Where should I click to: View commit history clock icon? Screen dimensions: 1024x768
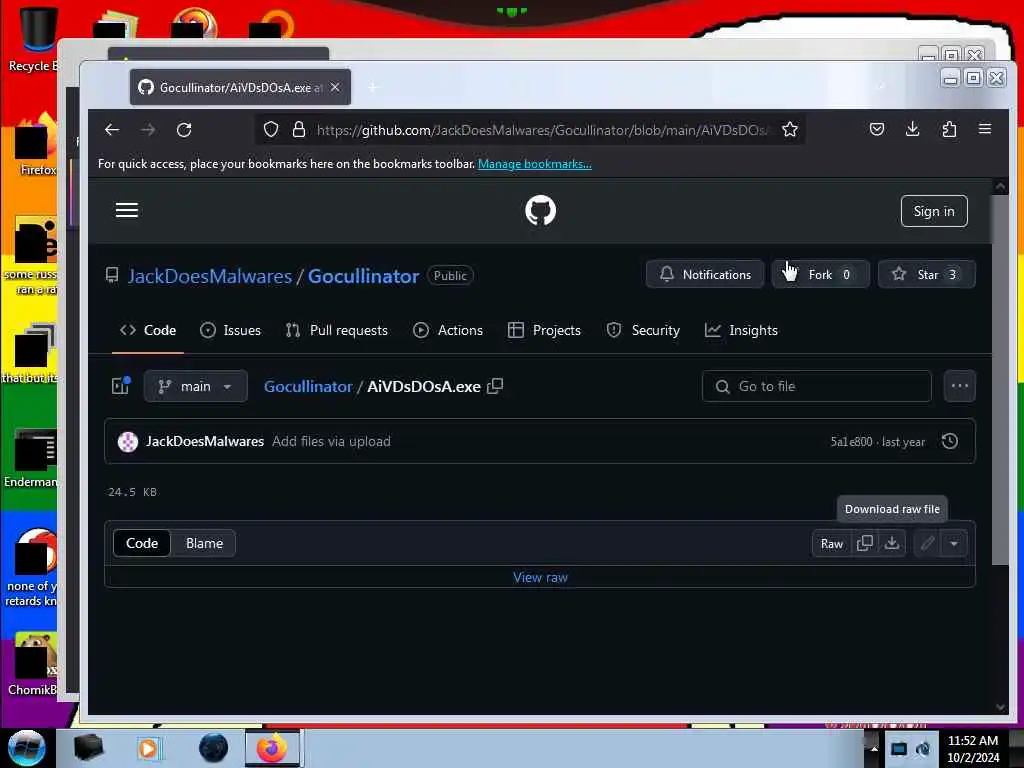point(950,441)
